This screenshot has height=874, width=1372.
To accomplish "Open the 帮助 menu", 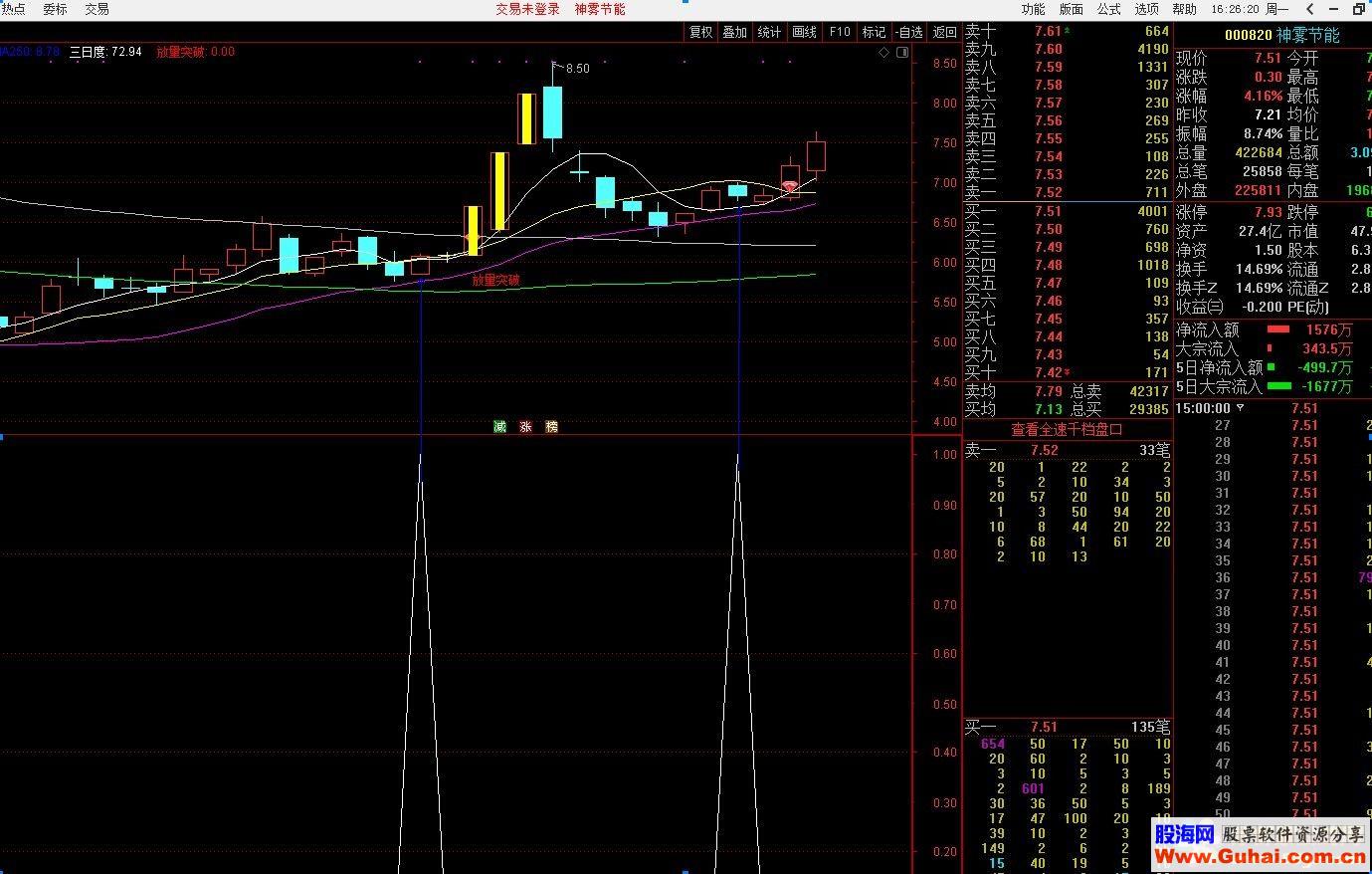I will (1184, 9).
